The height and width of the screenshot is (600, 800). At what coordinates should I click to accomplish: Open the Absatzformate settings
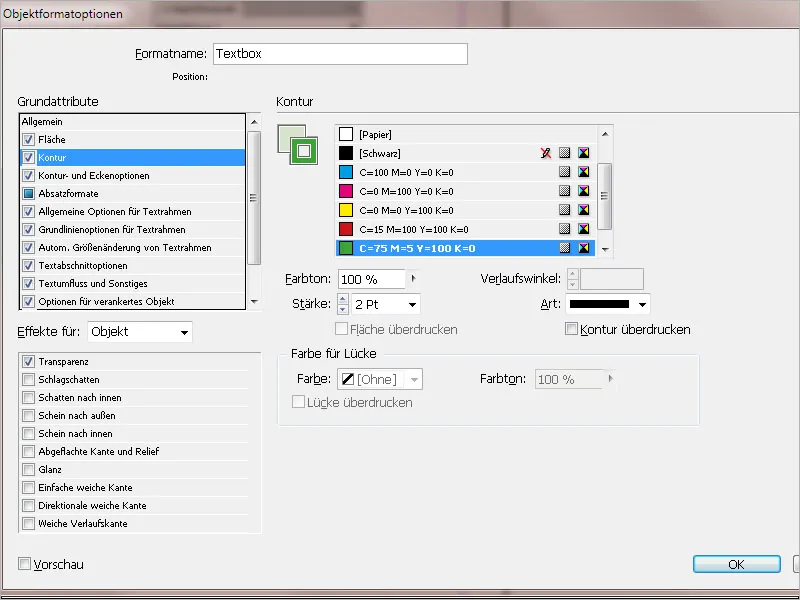pos(132,193)
